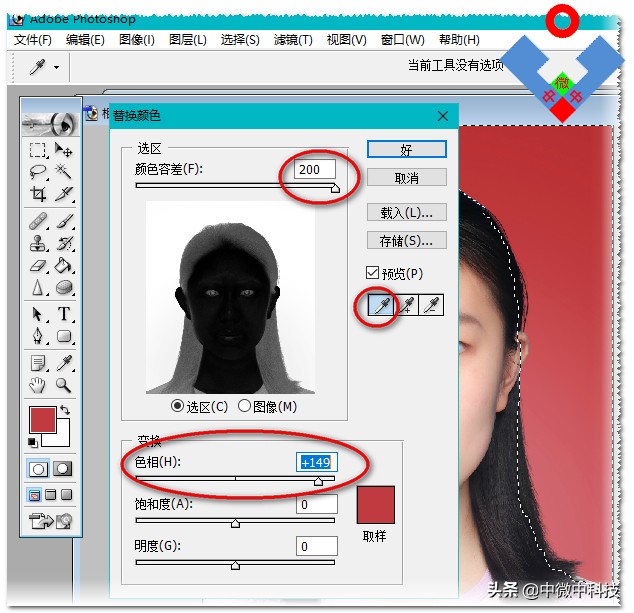Select the Brush tool

click(64, 221)
